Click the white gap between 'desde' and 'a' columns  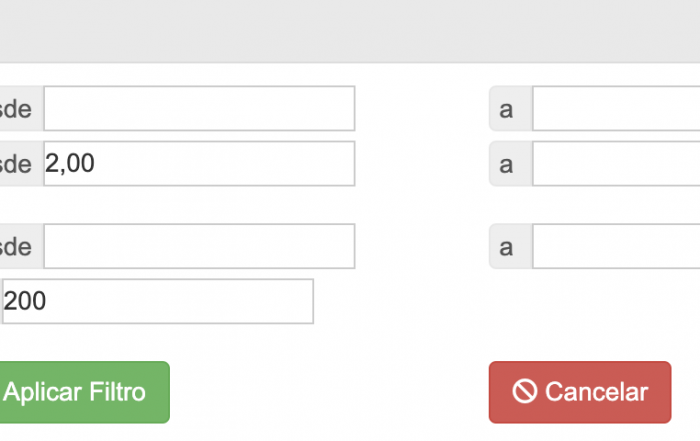[420, 163]
